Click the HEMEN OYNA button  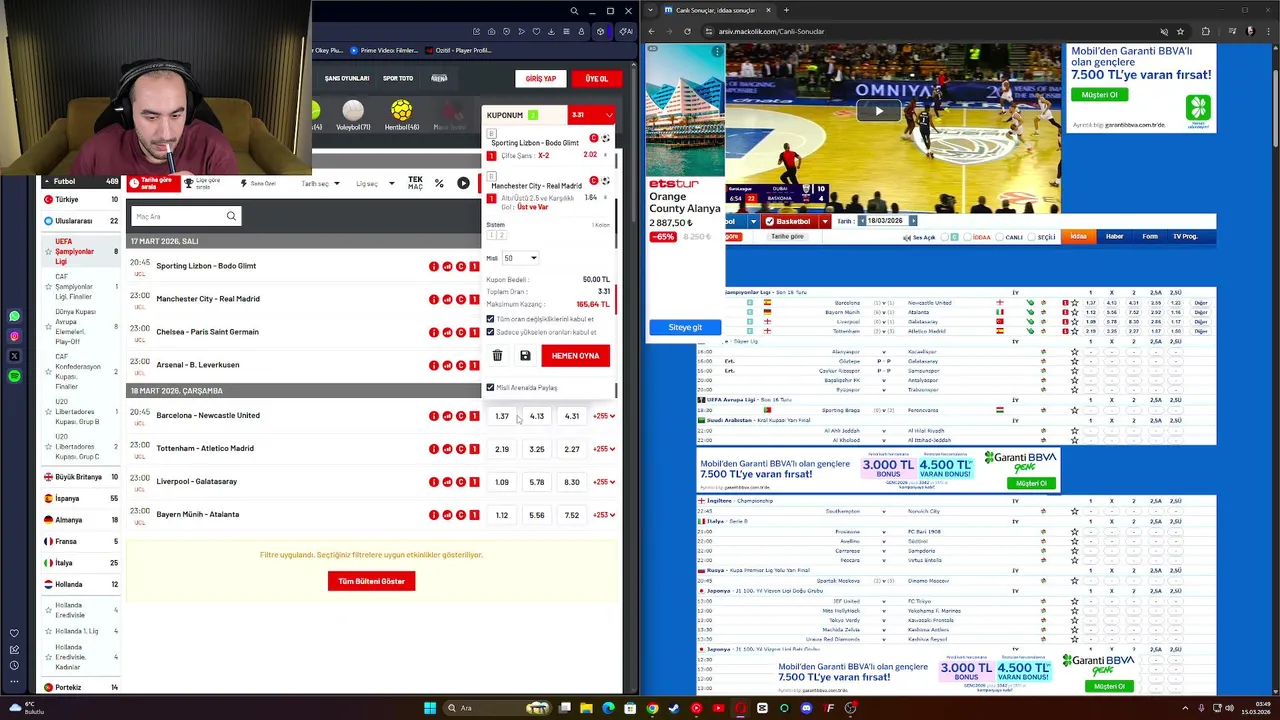(x=575, y=356)
